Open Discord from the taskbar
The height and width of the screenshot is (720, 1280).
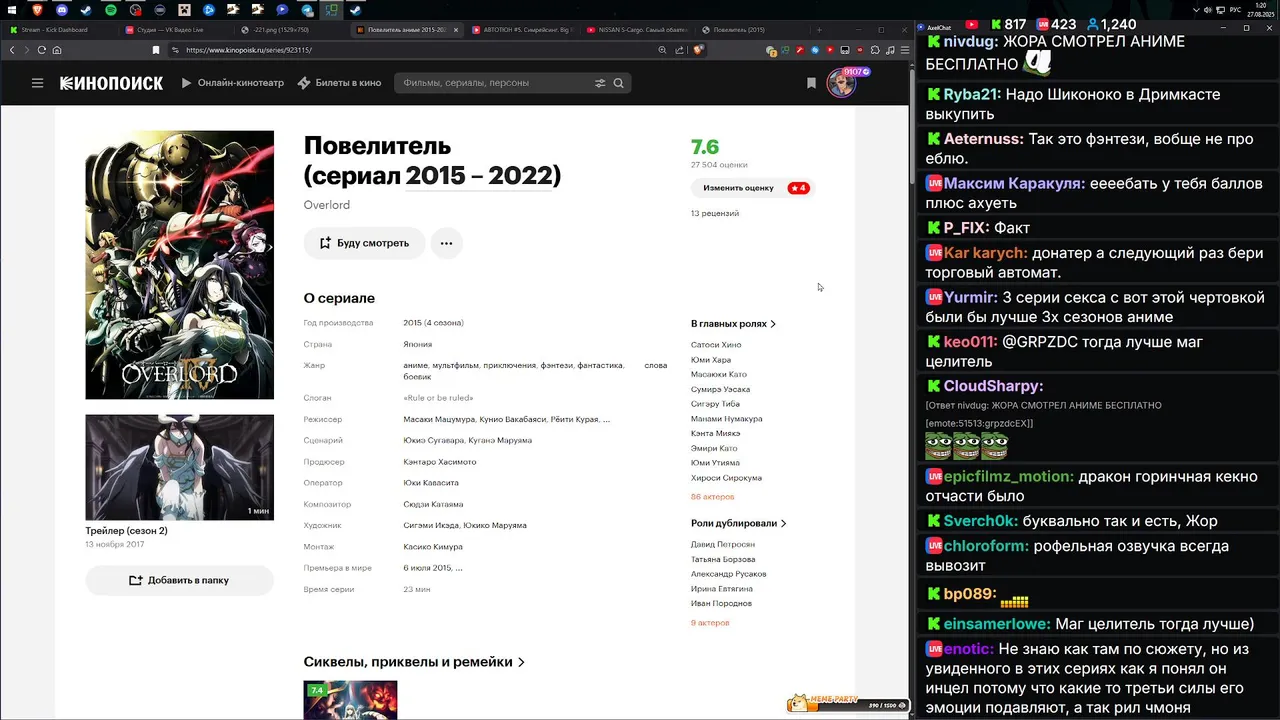62,10
